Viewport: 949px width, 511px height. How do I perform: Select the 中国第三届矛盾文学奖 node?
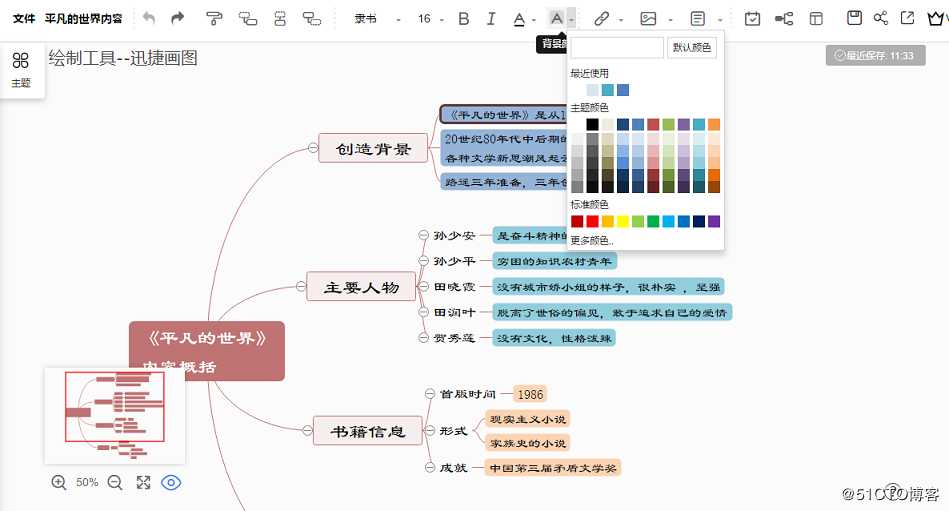(553, 467)
